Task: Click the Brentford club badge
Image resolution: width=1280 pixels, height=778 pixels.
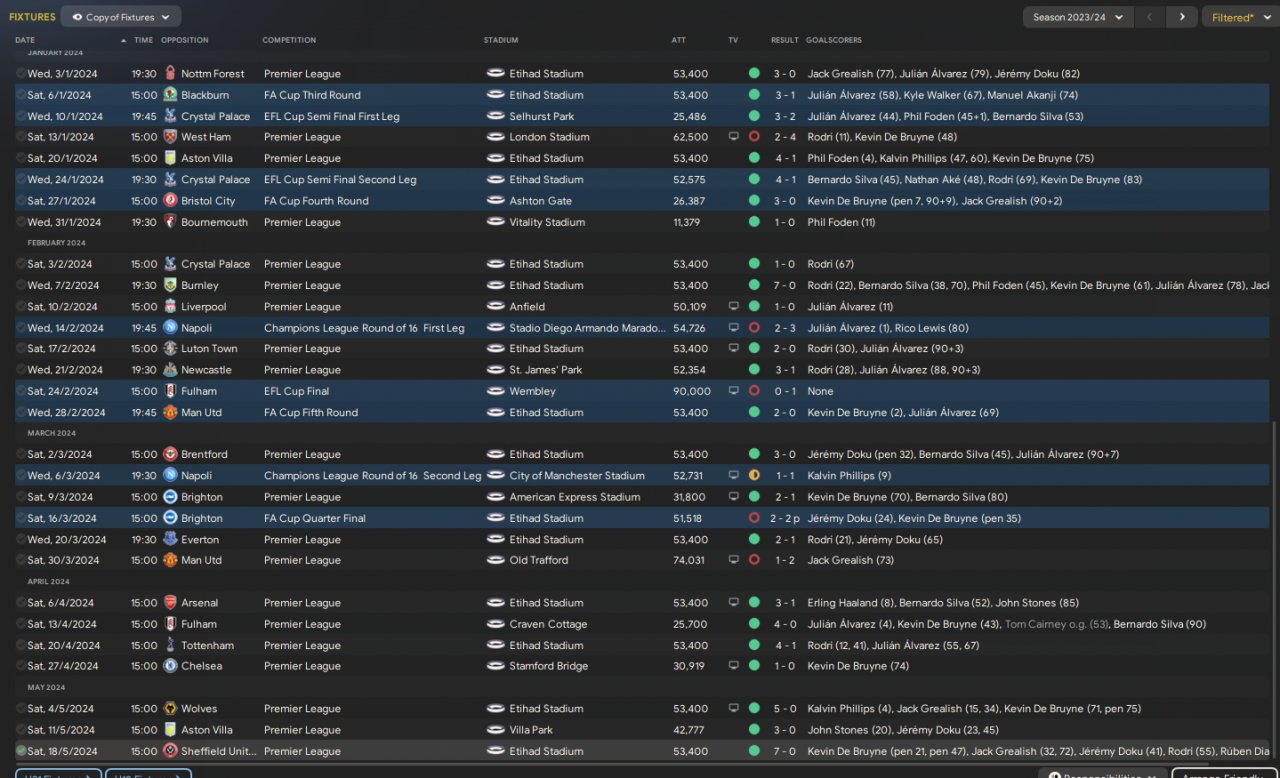Action: pyautogui.click(x=170, y=454)
